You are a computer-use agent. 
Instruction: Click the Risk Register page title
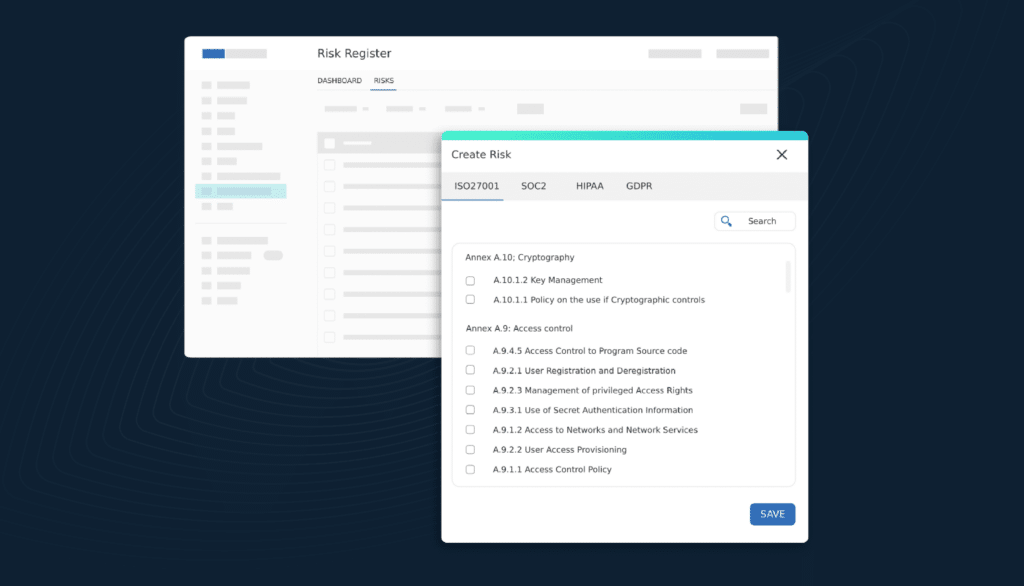tap(354, 54)
